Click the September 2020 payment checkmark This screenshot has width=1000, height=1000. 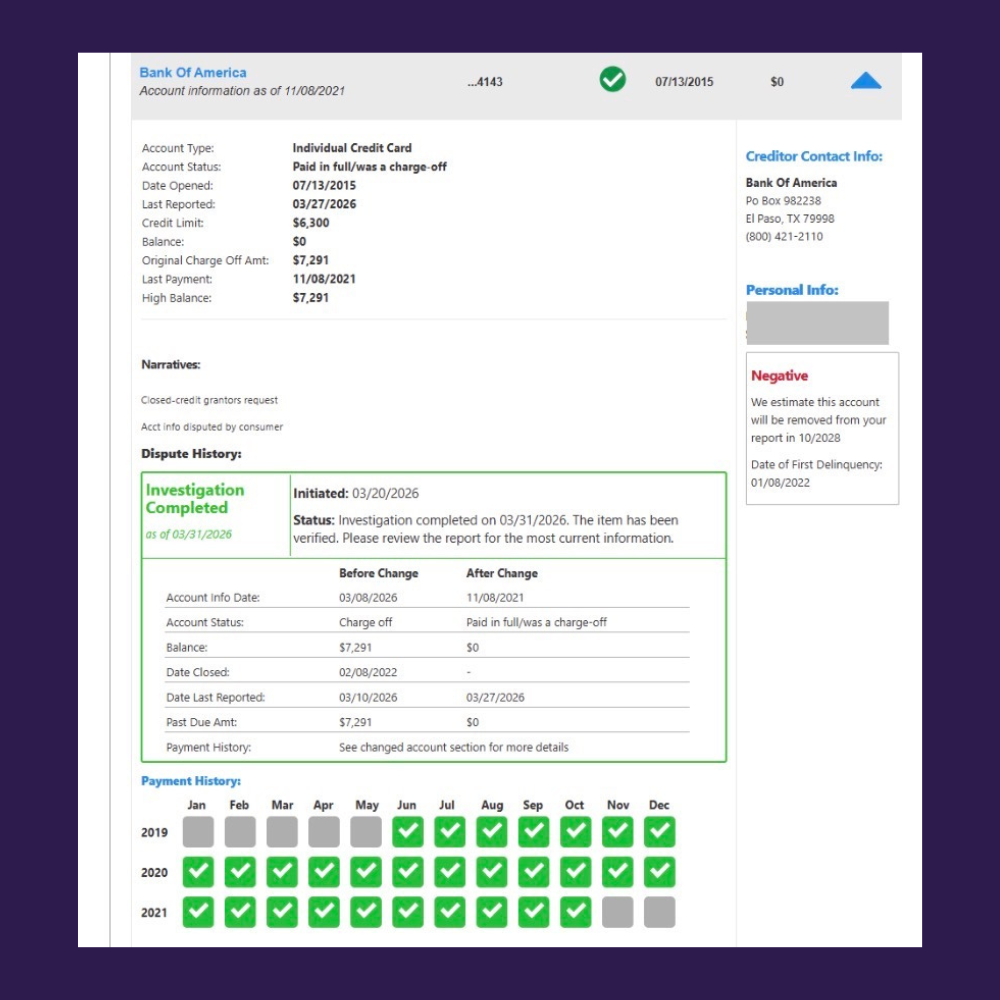point(534,872)
